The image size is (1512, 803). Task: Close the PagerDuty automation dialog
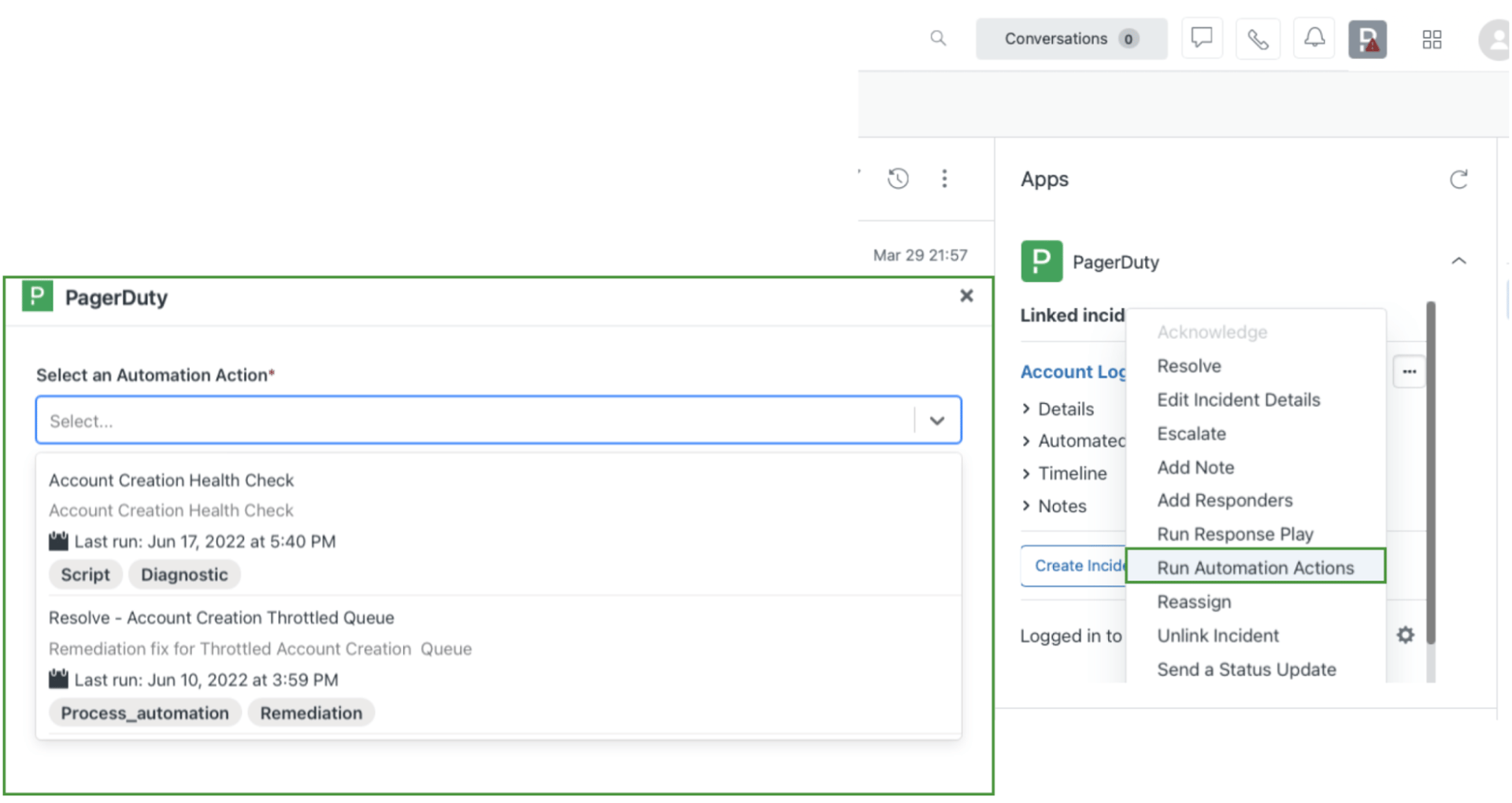click(x=966, y=296)
